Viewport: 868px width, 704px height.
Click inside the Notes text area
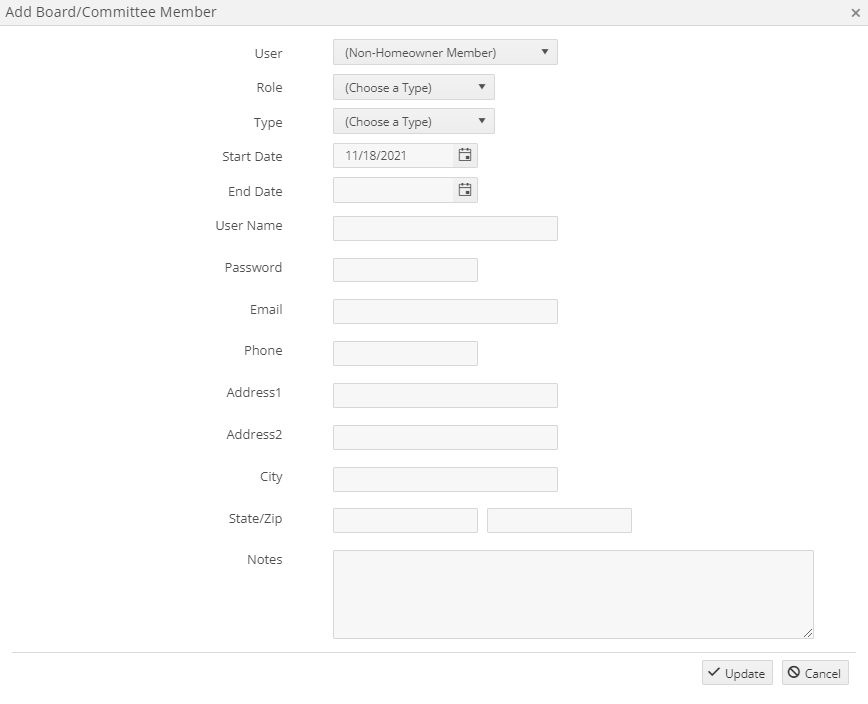(x=573, y=594)
